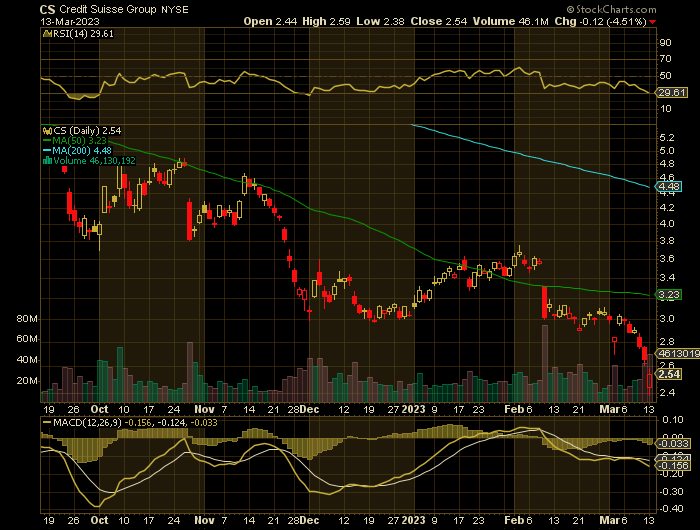Viewport: 700px width, 530px height.
Task: Click the 90 level on RSI axis
Action: pos(665,43)
